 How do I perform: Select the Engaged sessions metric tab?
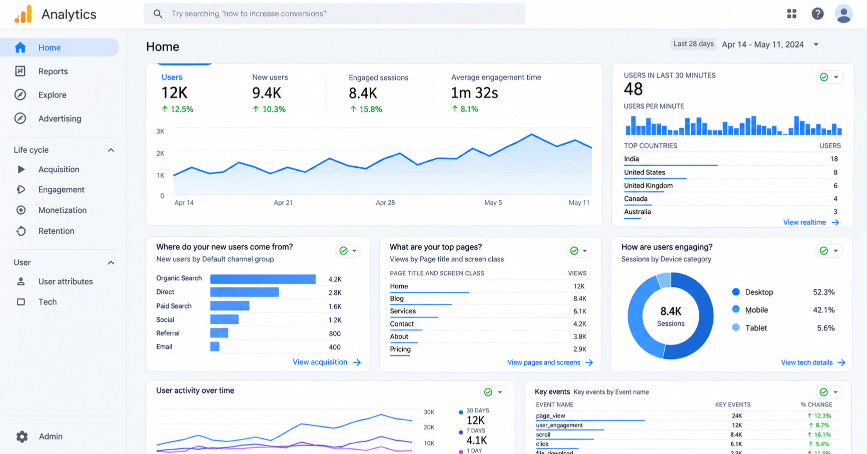pos(378,93)
